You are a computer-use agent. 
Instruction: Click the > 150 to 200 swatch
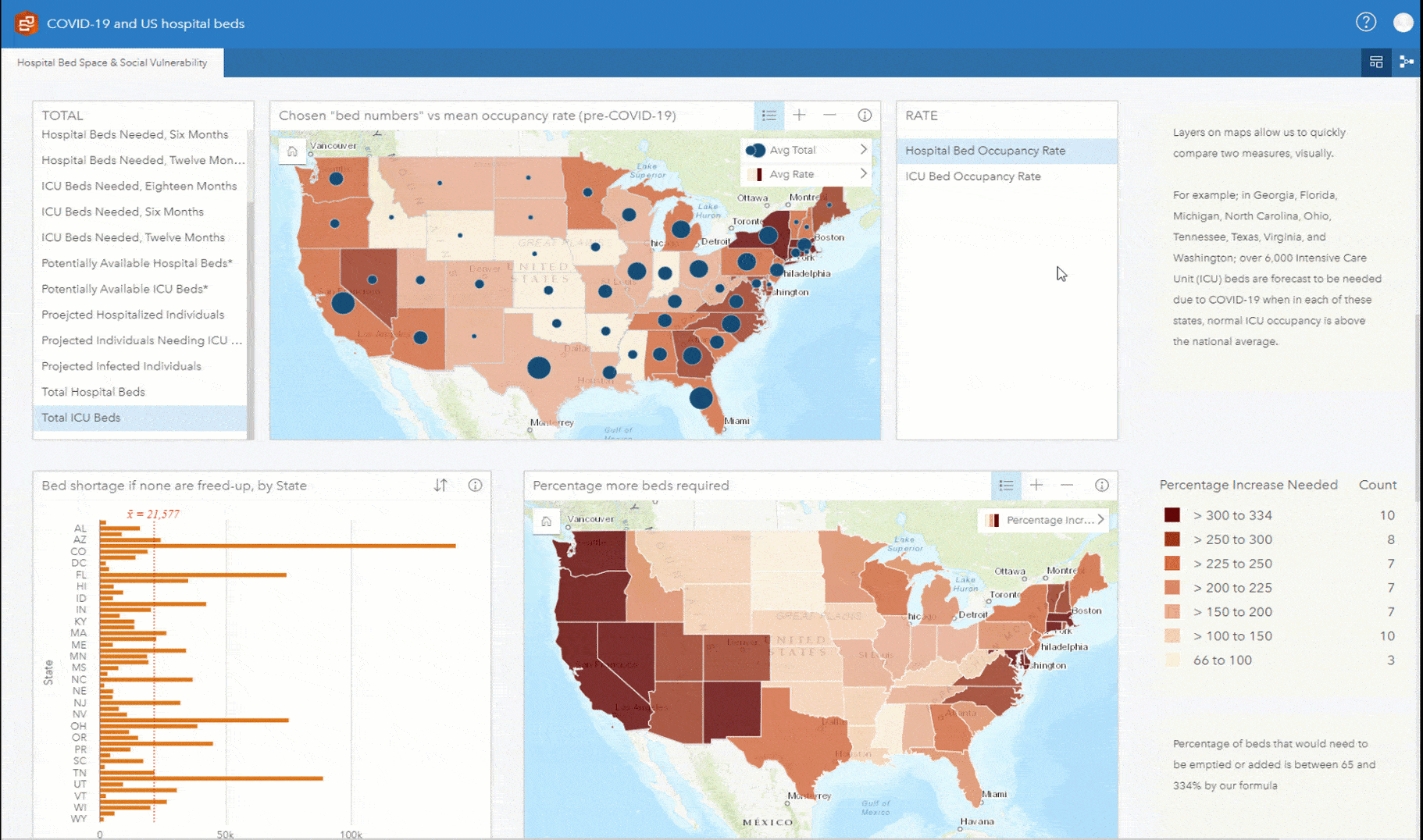pyautogui.click(x=1172, y=612)
